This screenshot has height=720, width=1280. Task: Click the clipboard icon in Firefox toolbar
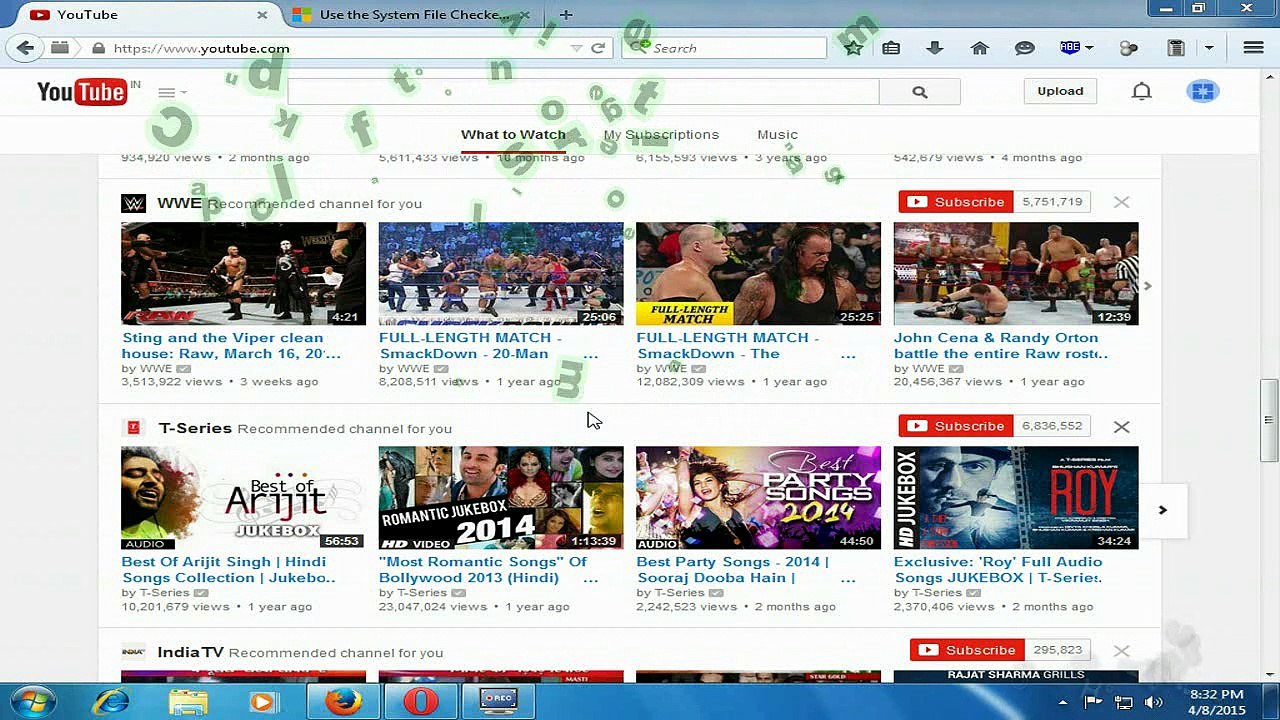(1176, 48)
